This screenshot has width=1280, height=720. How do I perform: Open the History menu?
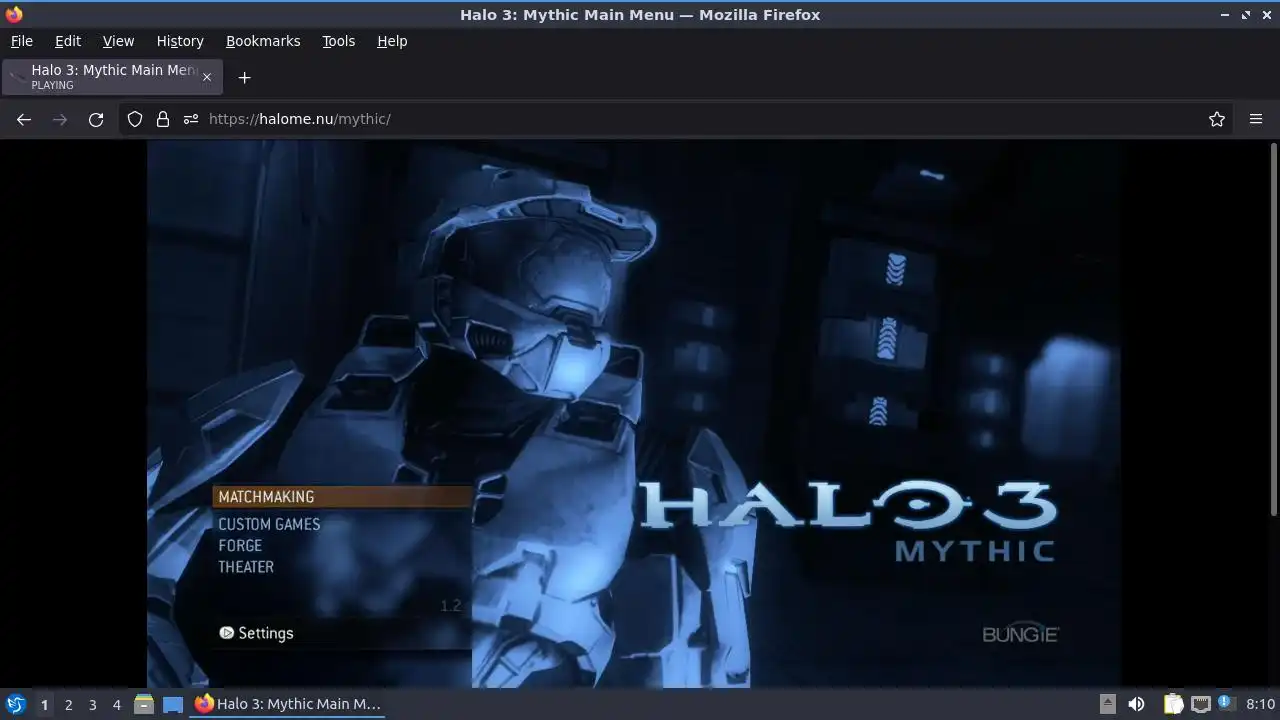(x=180, y=41)
